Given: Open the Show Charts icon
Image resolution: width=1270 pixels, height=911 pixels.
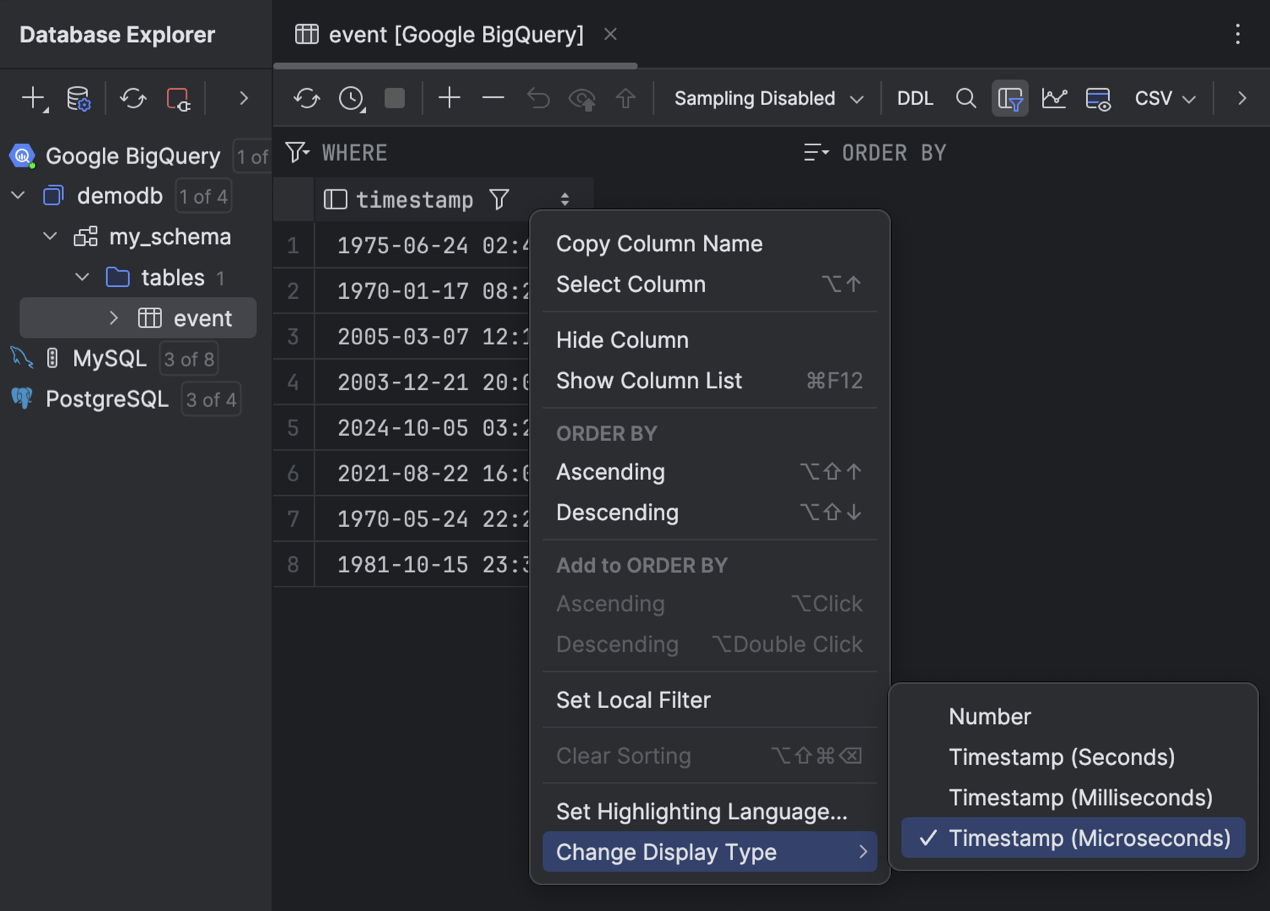Looking at the screenshot, I should (x=1054, y=98).
